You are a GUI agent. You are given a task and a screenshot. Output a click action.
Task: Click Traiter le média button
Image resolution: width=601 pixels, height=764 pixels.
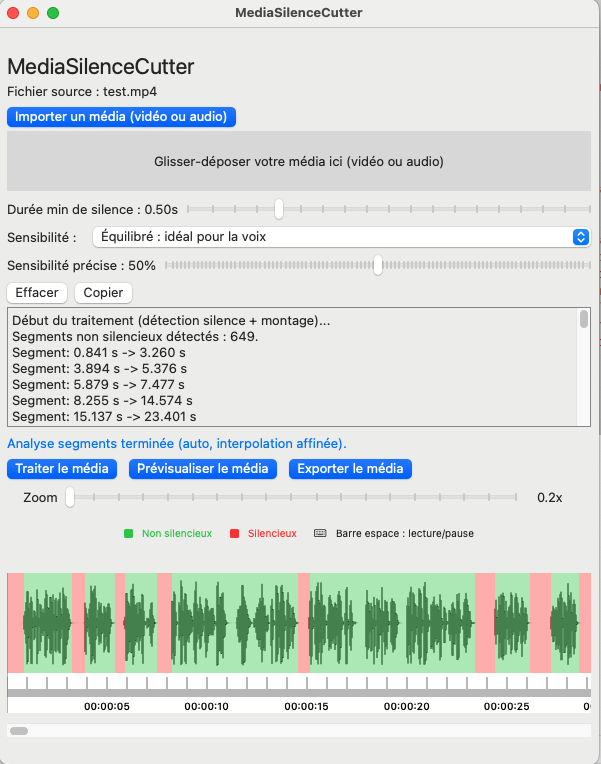tap(62, 469)
